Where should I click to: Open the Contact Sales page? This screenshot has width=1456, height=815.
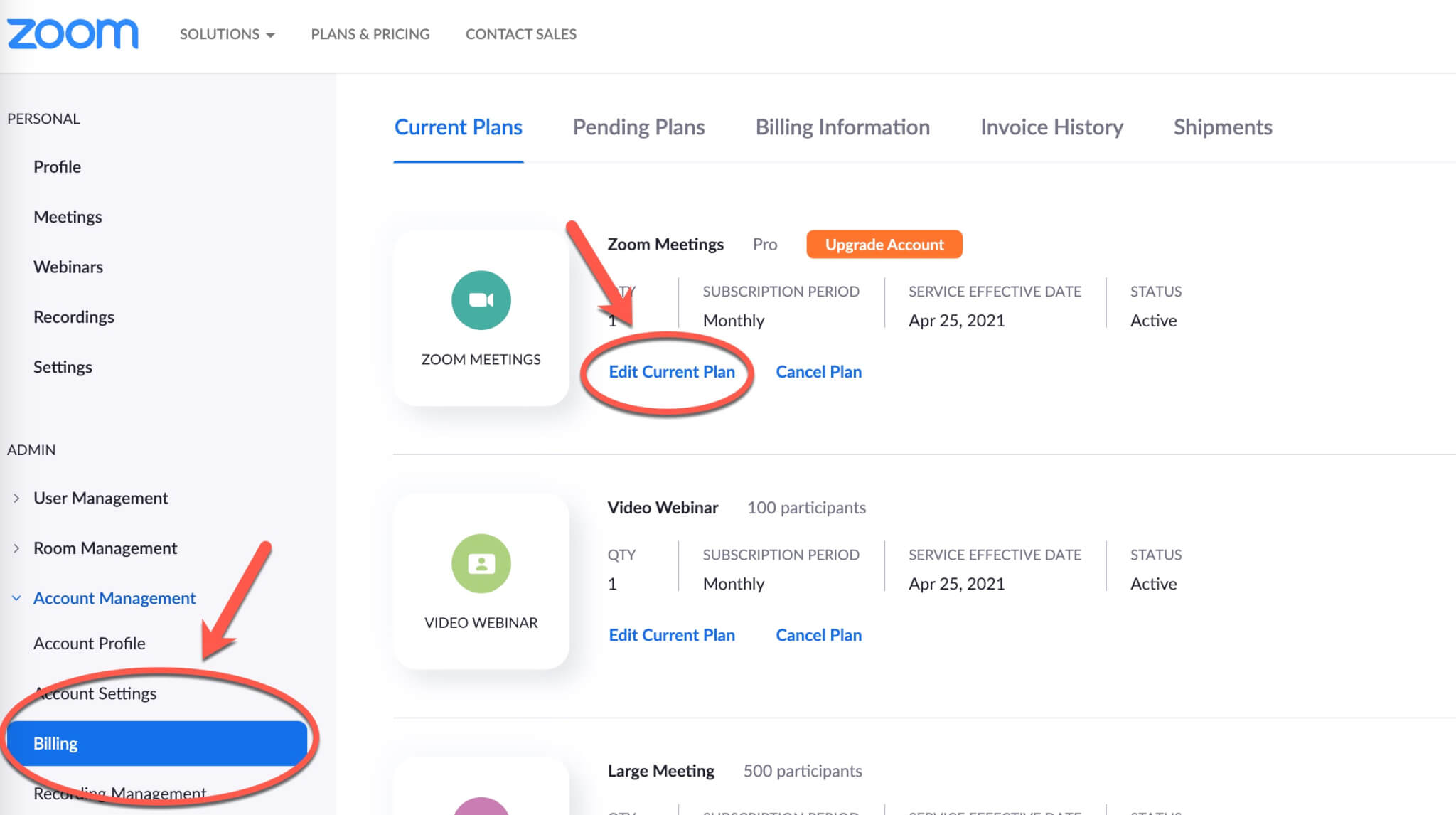(520, 34)
